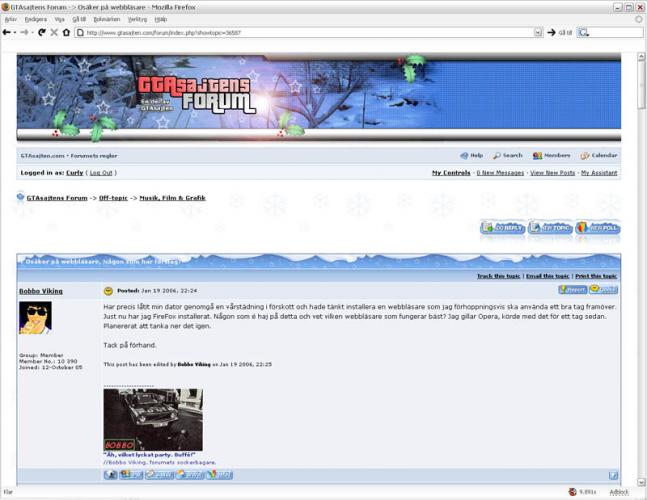Click the Stop loading X icon

click(x=53, y=32)
